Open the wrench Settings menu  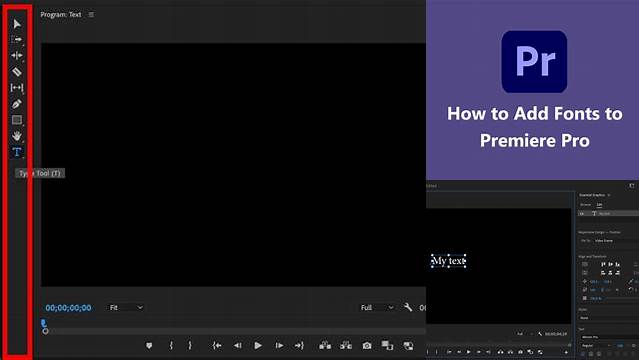[x=408, y=307]
